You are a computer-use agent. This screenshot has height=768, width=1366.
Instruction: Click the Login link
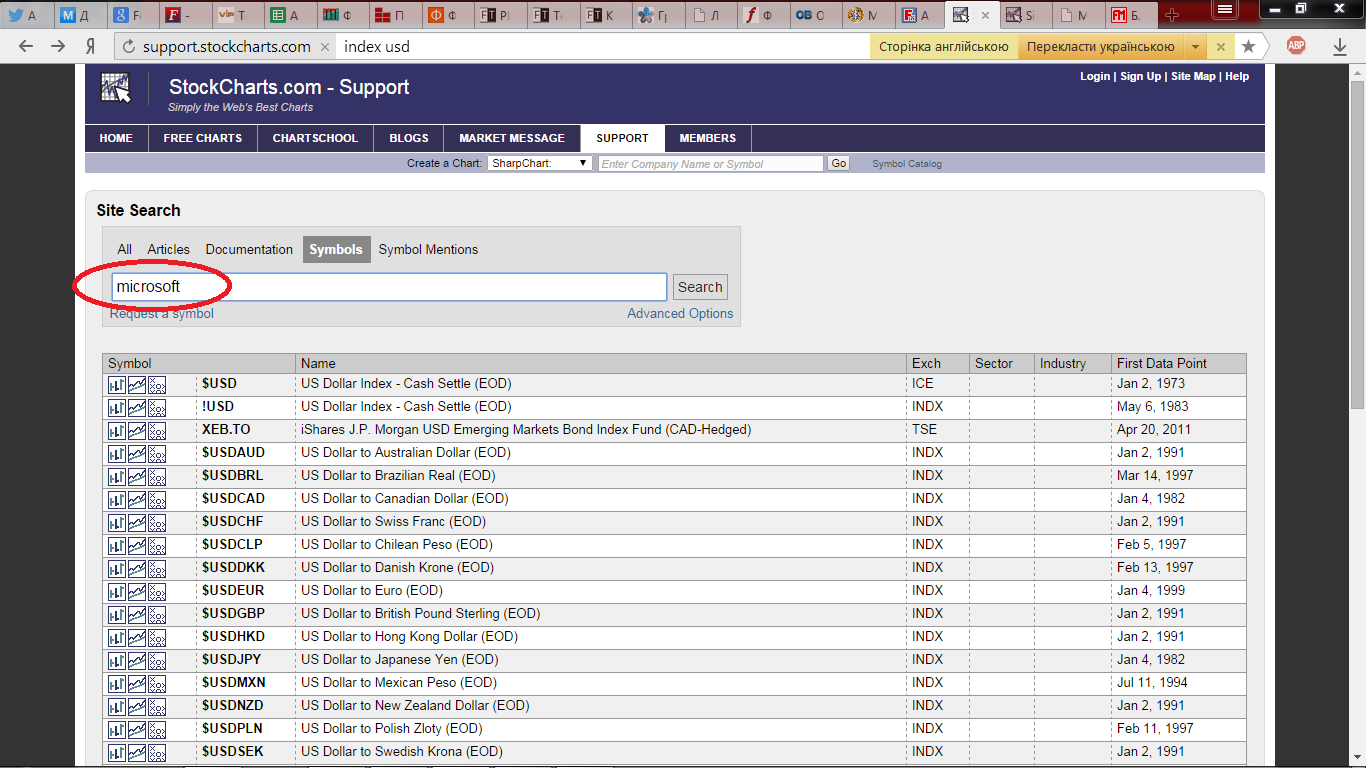pyautogui.click(x=1095, y=76)
